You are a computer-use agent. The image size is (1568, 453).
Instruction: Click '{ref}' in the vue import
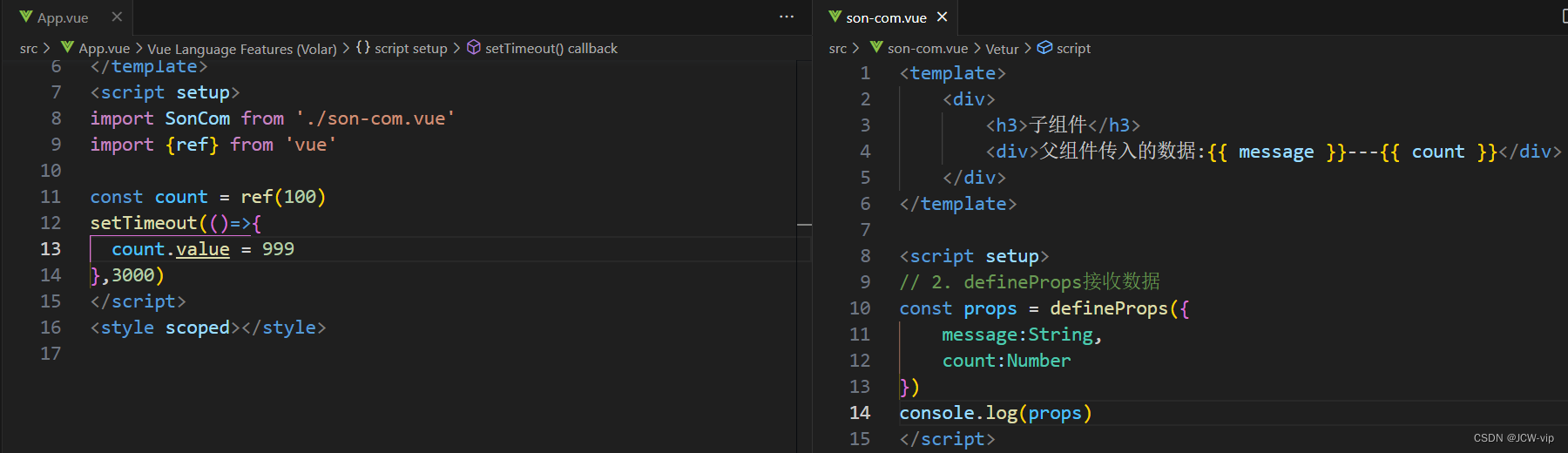[x=193, y=145]
